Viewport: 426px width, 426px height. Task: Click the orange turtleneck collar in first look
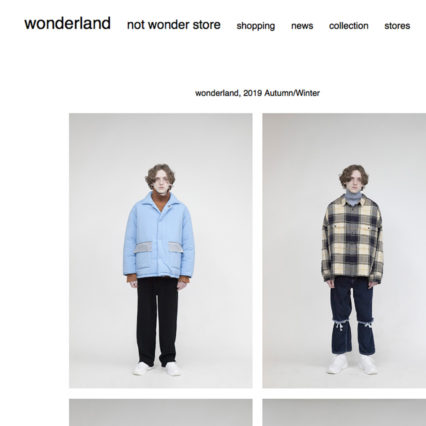tap(161, 201)
